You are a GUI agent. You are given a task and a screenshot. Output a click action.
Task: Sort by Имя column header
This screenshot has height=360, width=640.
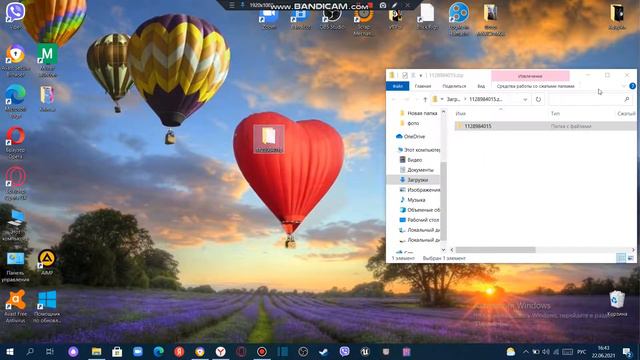[460, 113]
